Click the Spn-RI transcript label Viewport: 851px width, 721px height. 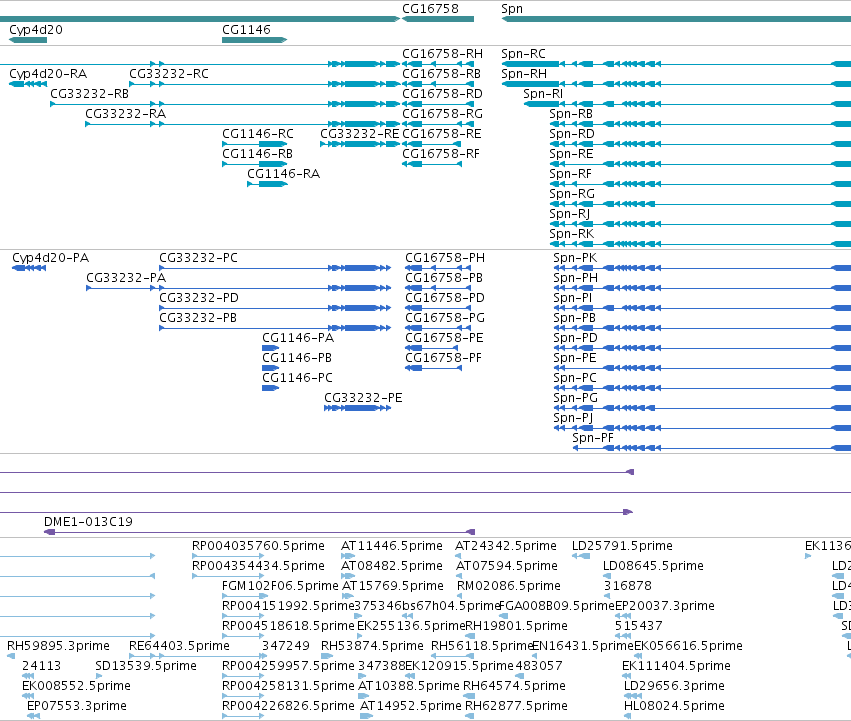(x=543, y=94)
